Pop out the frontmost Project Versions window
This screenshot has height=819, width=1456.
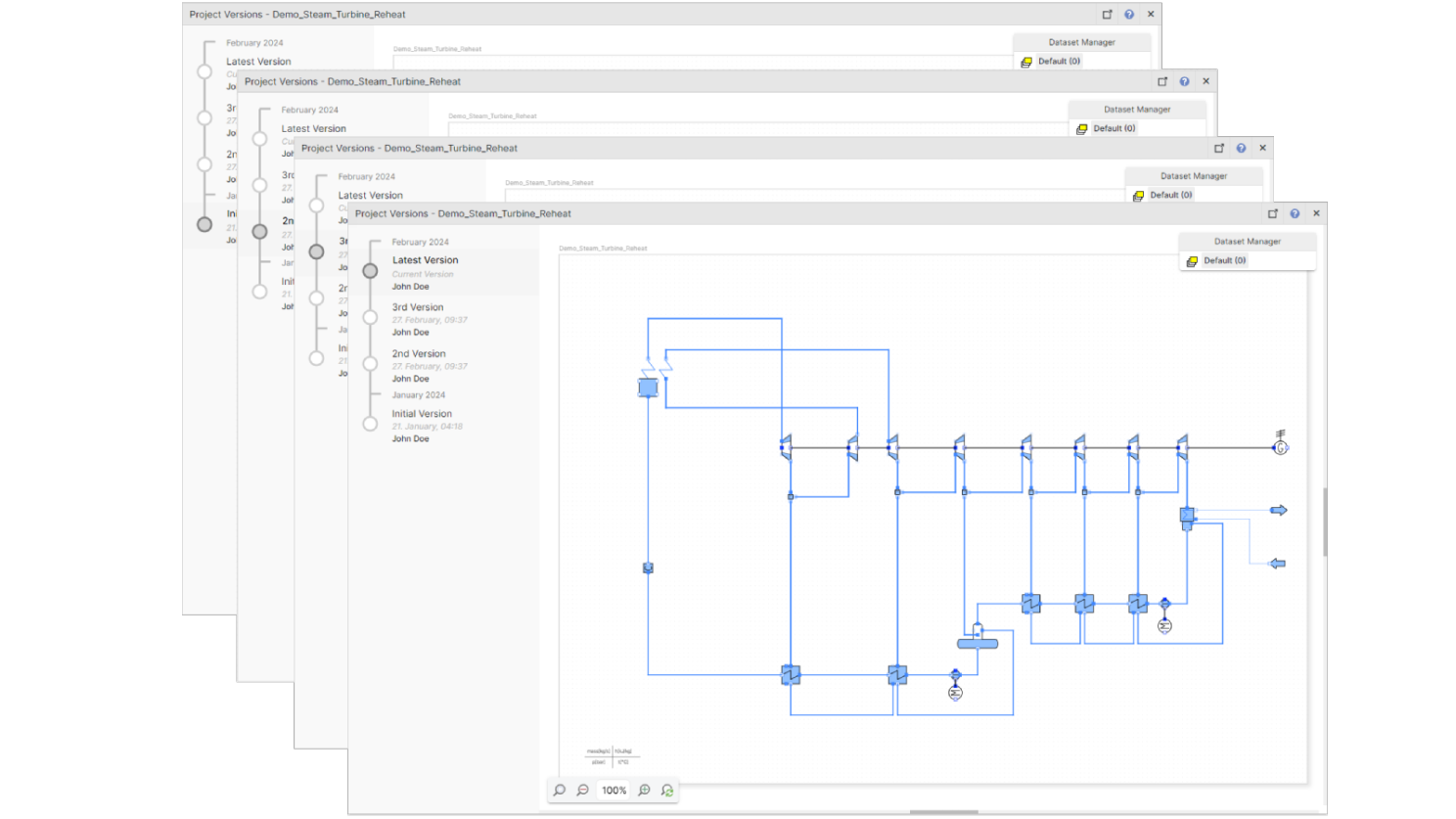coord(1273,213)
